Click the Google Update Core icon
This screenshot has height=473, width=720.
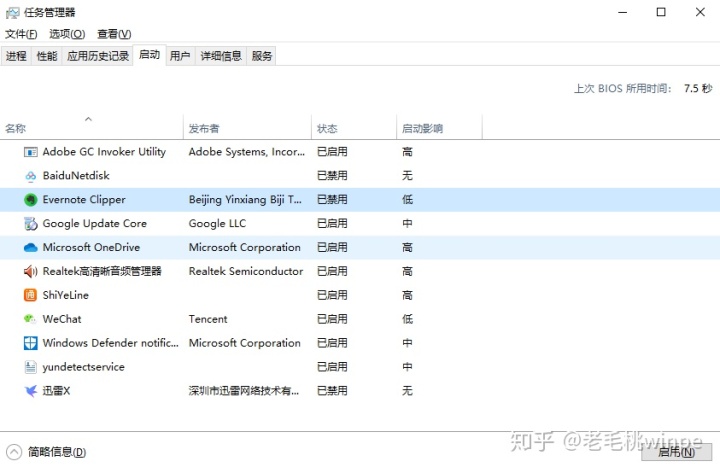[x=31, y=224]
